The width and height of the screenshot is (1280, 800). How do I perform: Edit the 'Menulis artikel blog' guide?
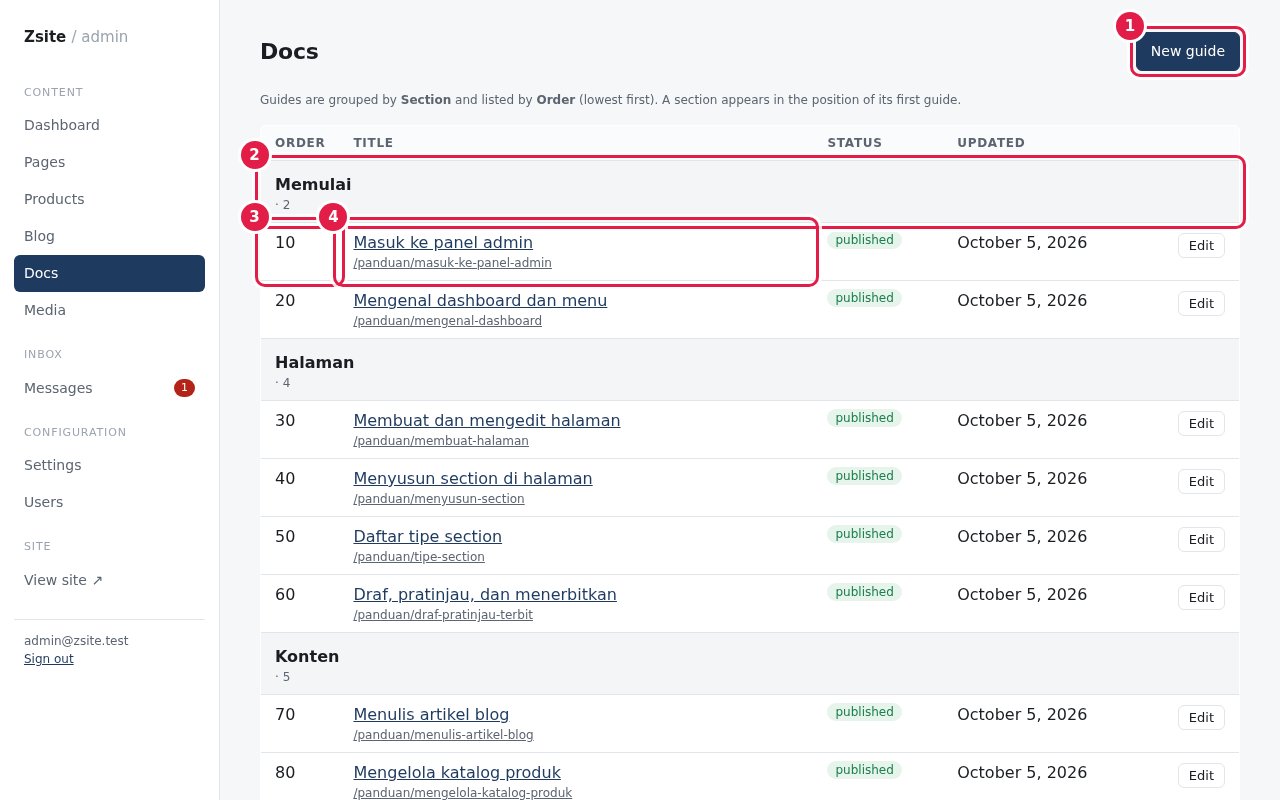coord(1201,717)
